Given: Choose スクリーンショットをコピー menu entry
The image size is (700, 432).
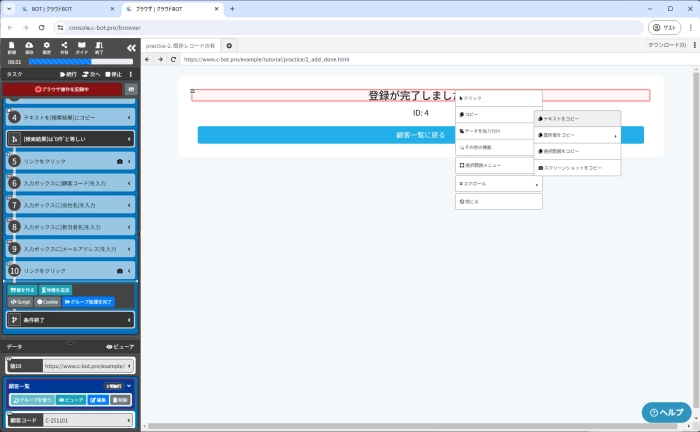Looking at the screenshot, I should pyautogui.click(x=577, y=167).
